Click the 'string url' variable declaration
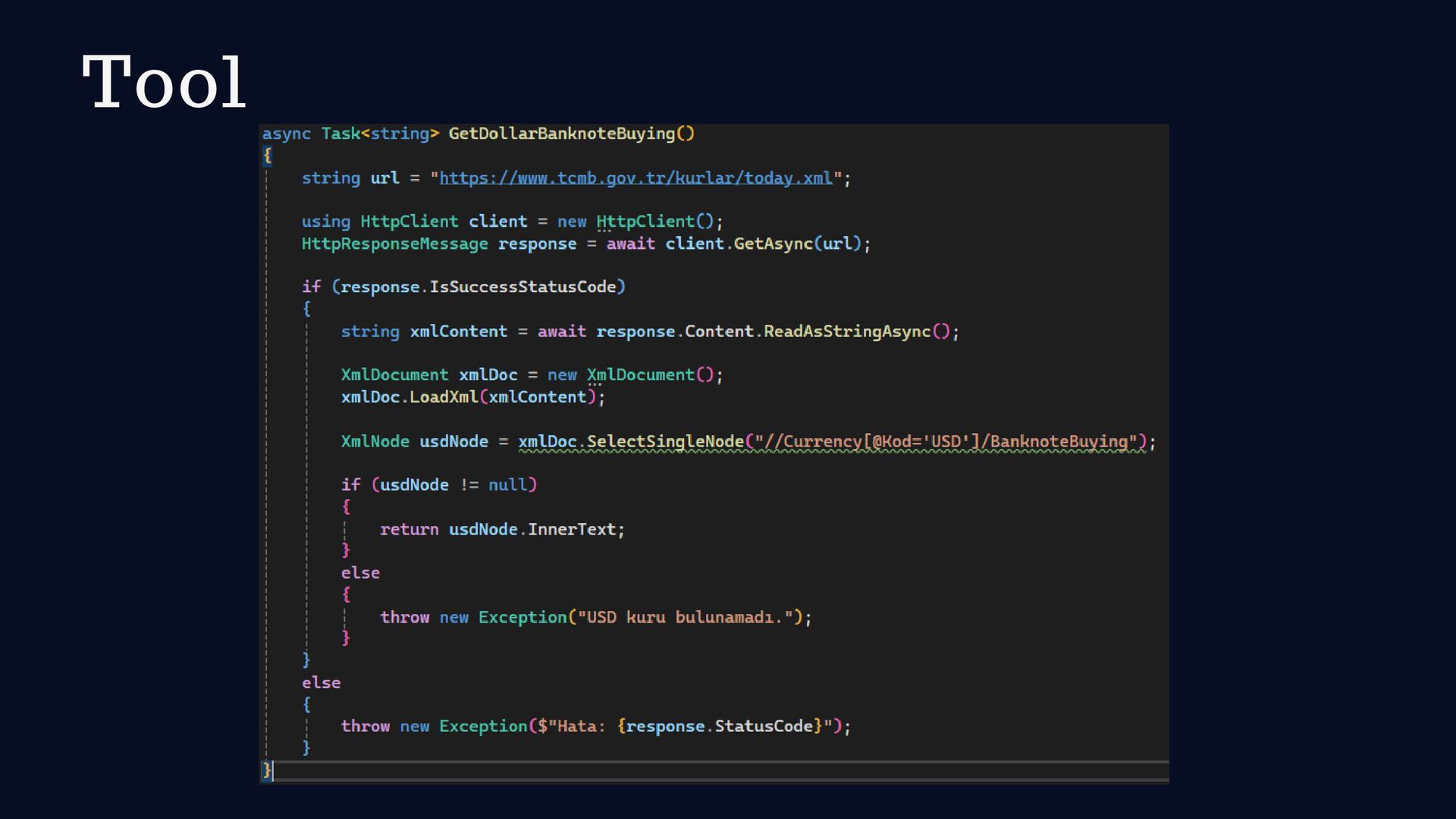Screen dimensions: 1456x819 [350, 178]
